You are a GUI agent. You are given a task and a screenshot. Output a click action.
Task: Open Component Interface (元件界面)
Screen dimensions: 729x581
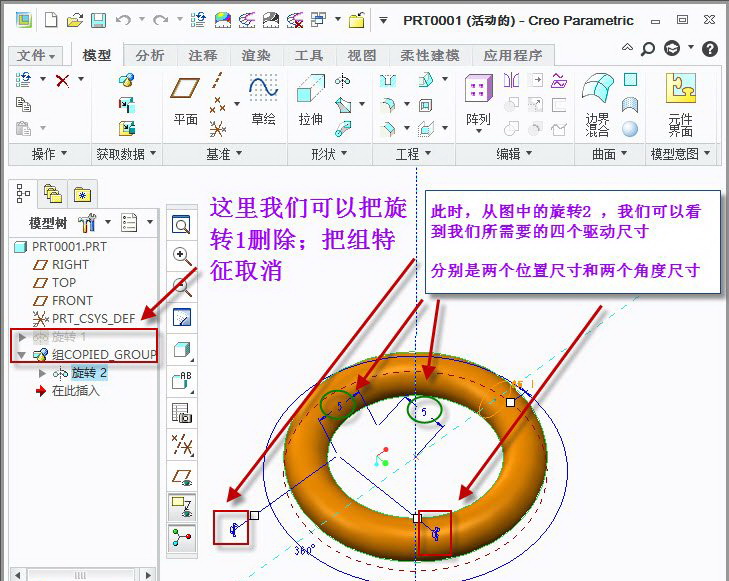pos(681,105)
